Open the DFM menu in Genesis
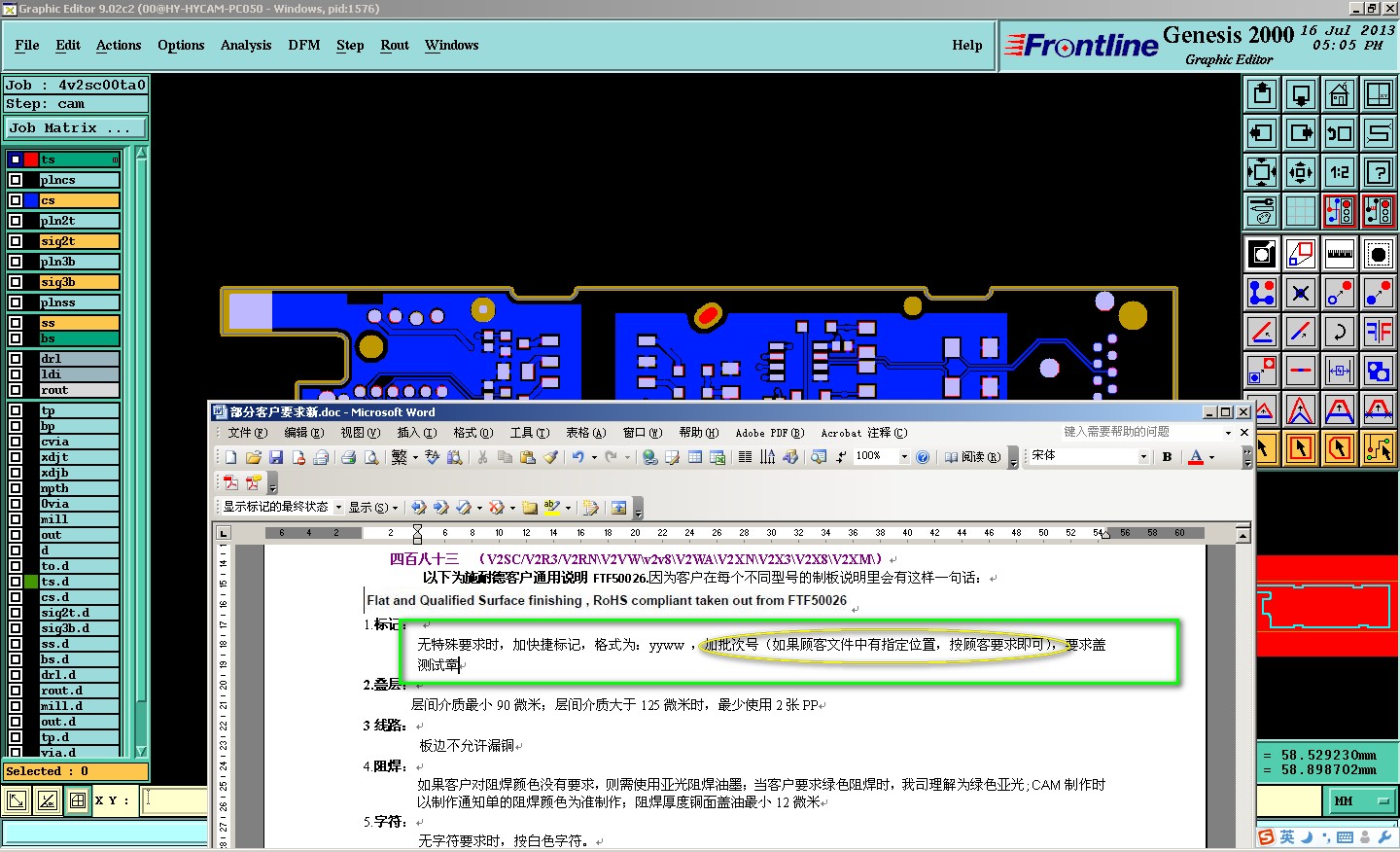This screenshot has height=852, width=1400. pos(304,45)
